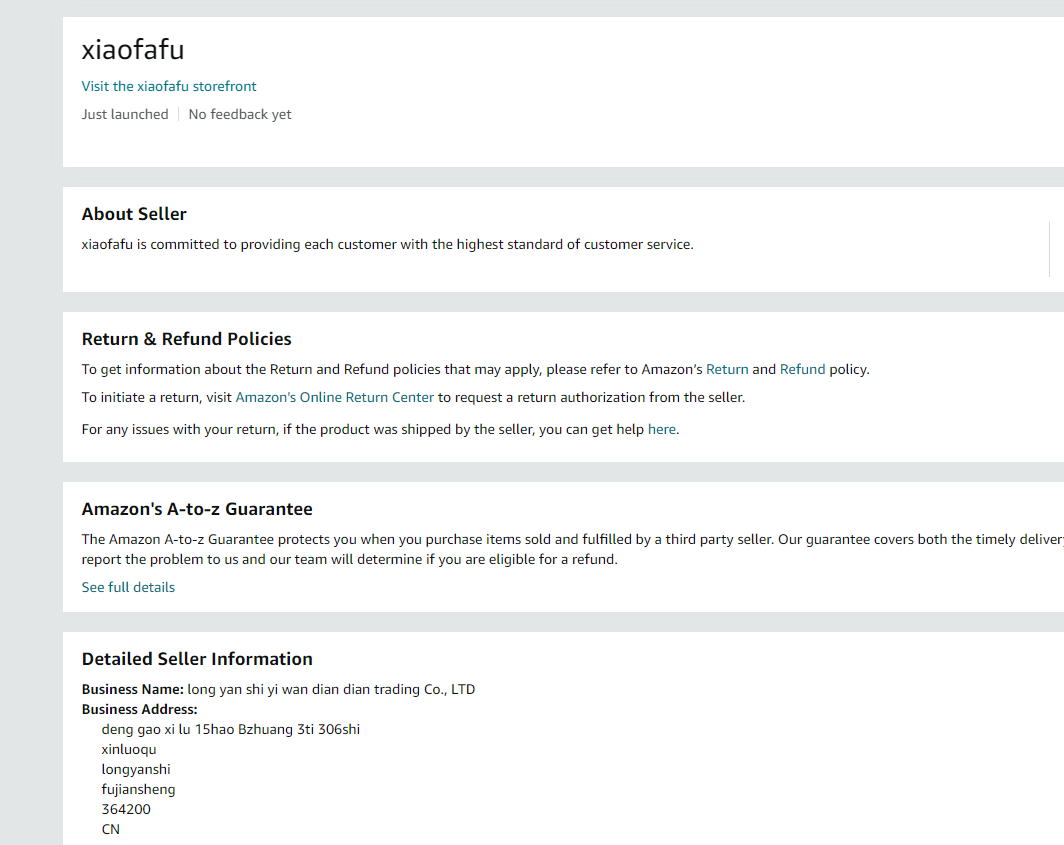Click the xinluoqu district line
This screenshot has height=845, width=1064.
coord(129,749)
